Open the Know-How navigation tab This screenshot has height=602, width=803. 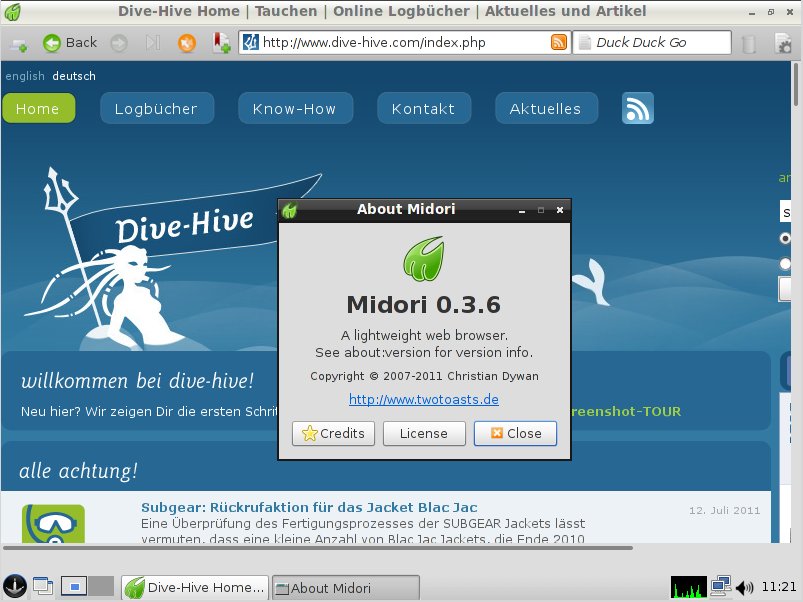(295, 108)
